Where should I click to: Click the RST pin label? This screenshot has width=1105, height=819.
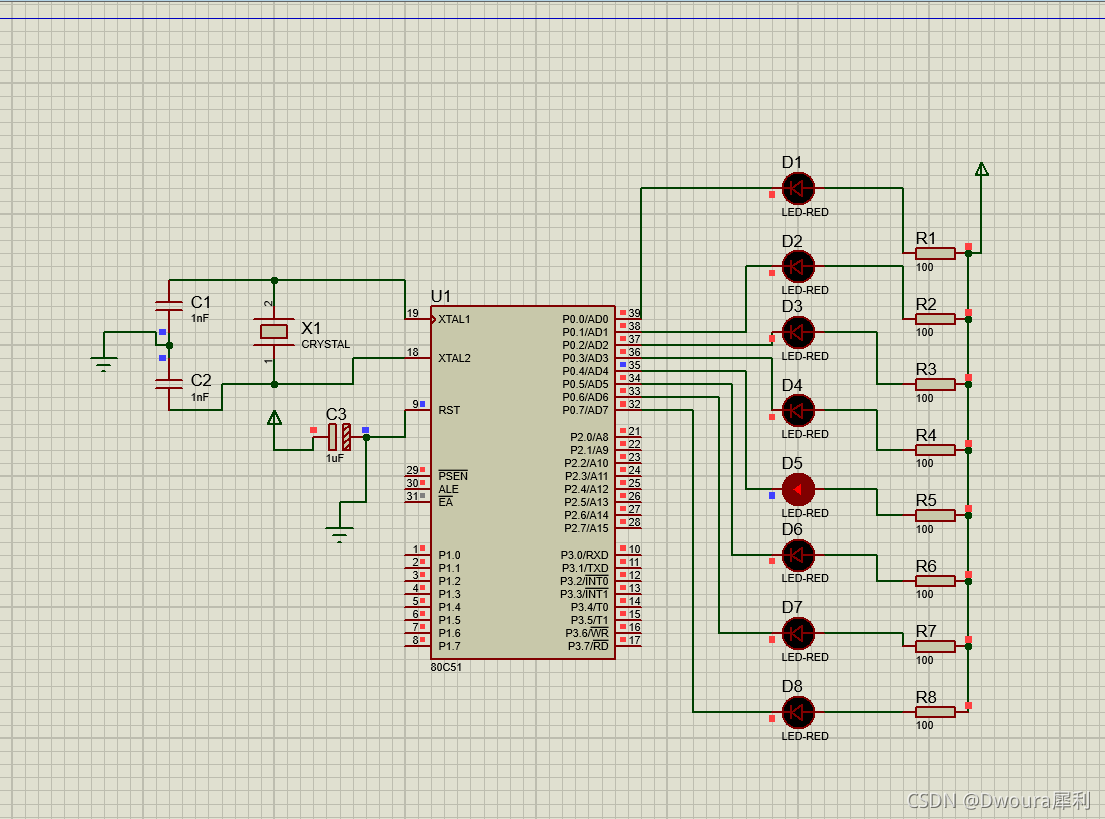(449, 410)
